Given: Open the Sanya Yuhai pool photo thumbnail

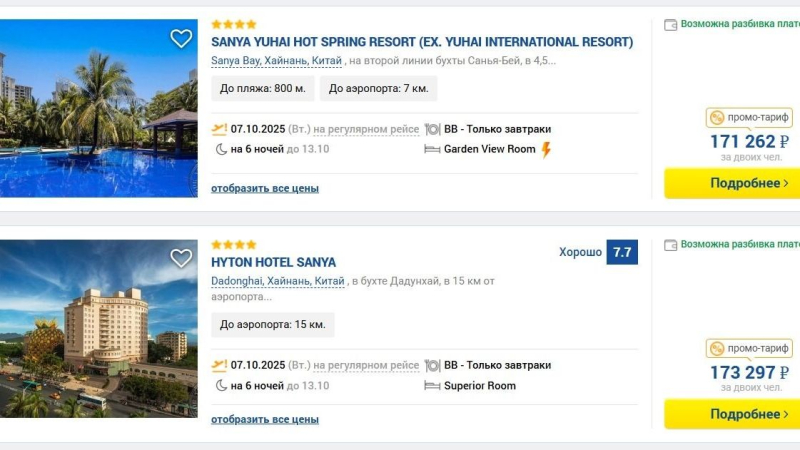Looking at the screenshot, I should tap(98, 108).
